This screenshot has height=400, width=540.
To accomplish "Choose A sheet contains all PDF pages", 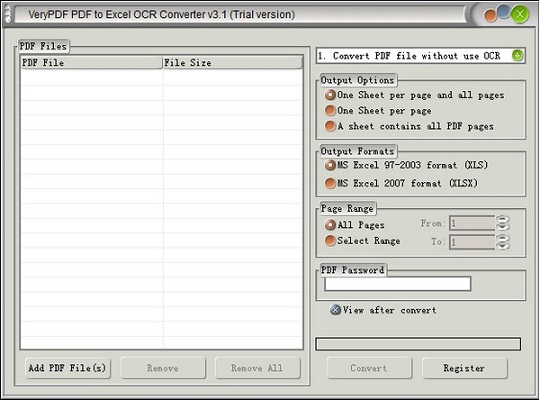I will pyautogui.click(x=409, y=126).
